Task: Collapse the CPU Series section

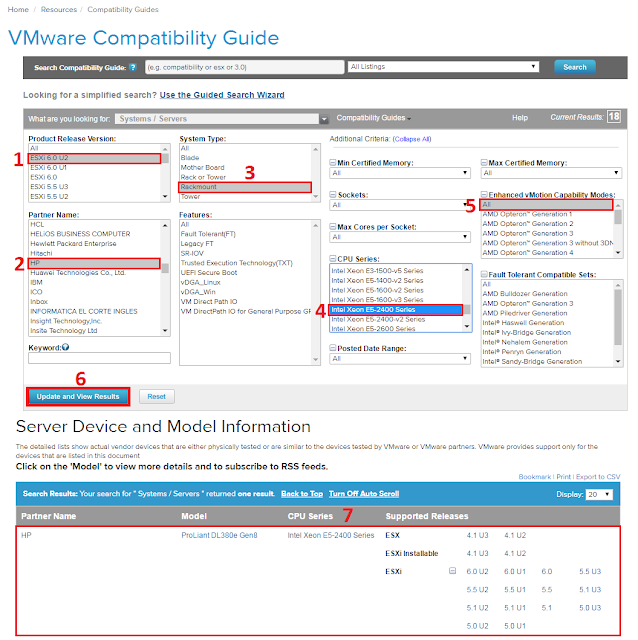Action: click(x=333, y=259)
